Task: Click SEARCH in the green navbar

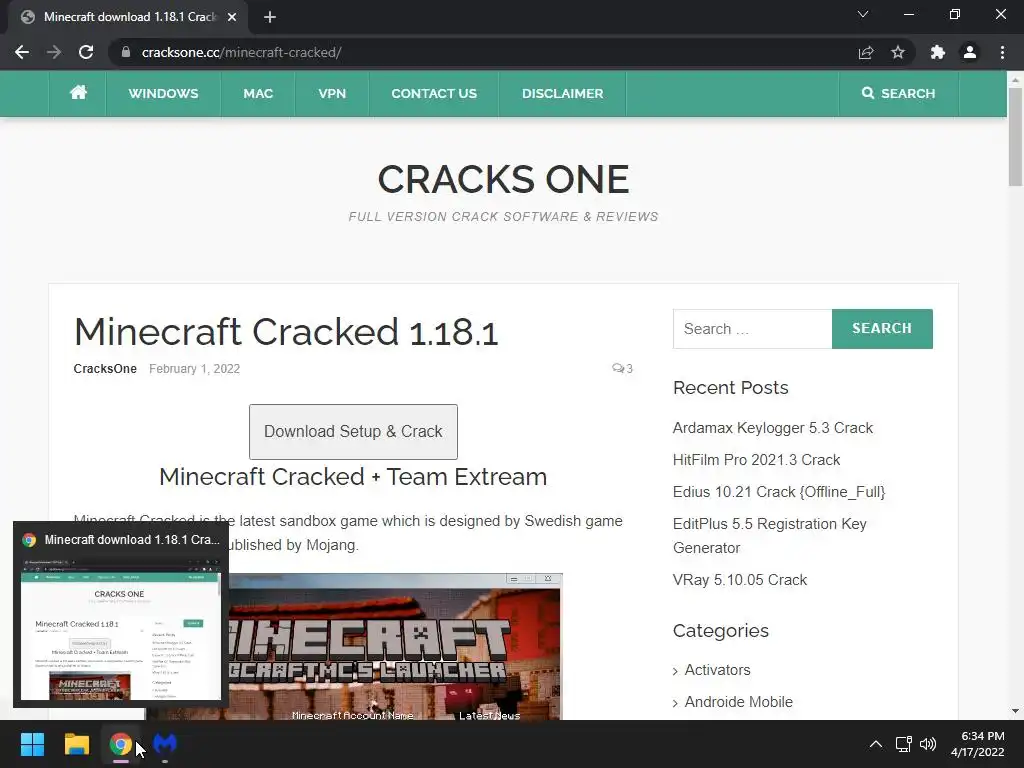Action: (899, 93)
